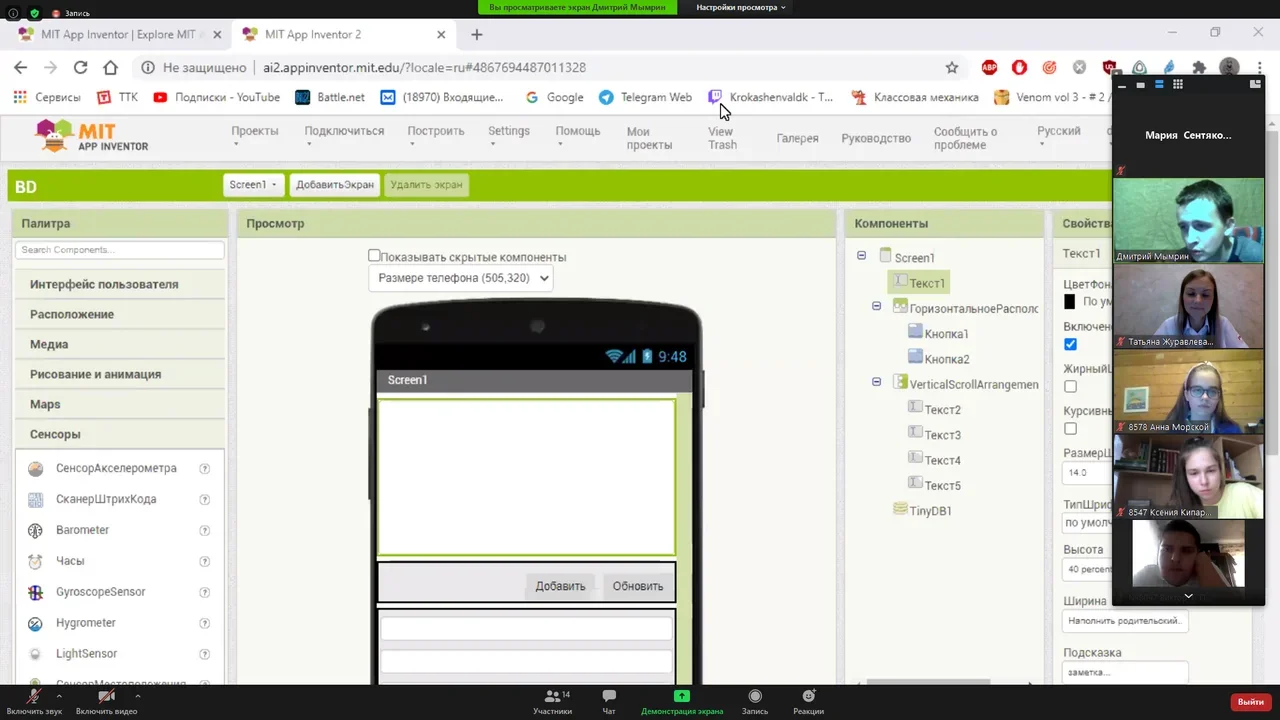Expand the Расположение palette section

tap(72, 314)
